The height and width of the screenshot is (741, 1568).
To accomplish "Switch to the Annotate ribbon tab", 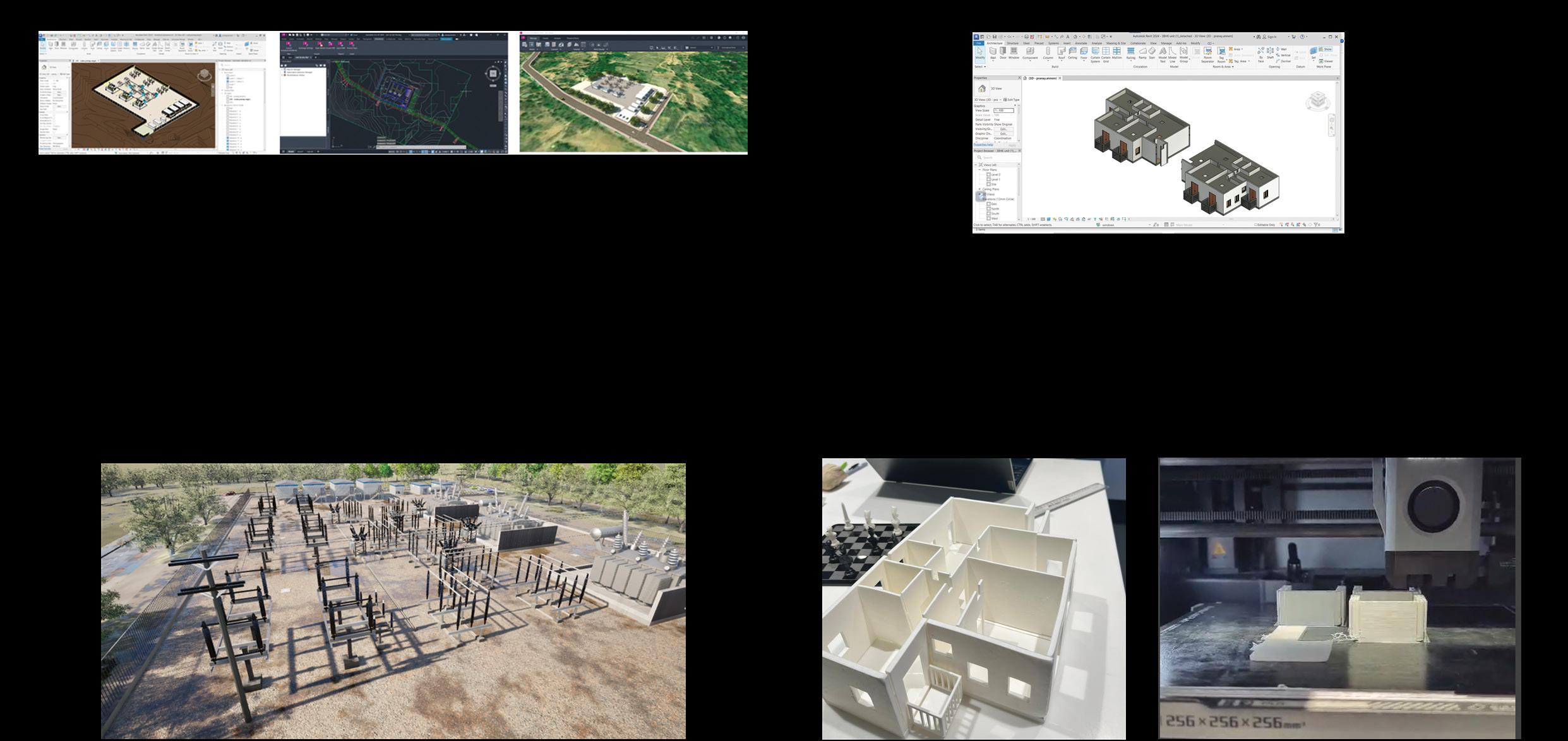I will (1080, 43).
